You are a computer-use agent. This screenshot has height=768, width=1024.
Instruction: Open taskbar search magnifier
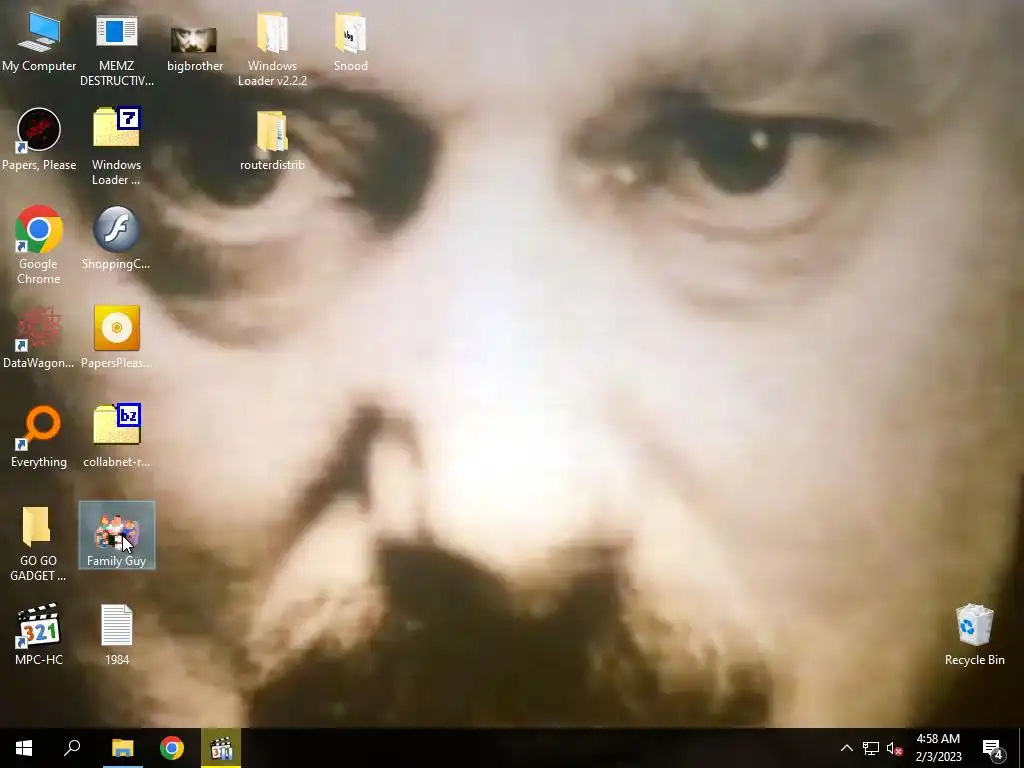pyautogui.click(x=72, y=748)
